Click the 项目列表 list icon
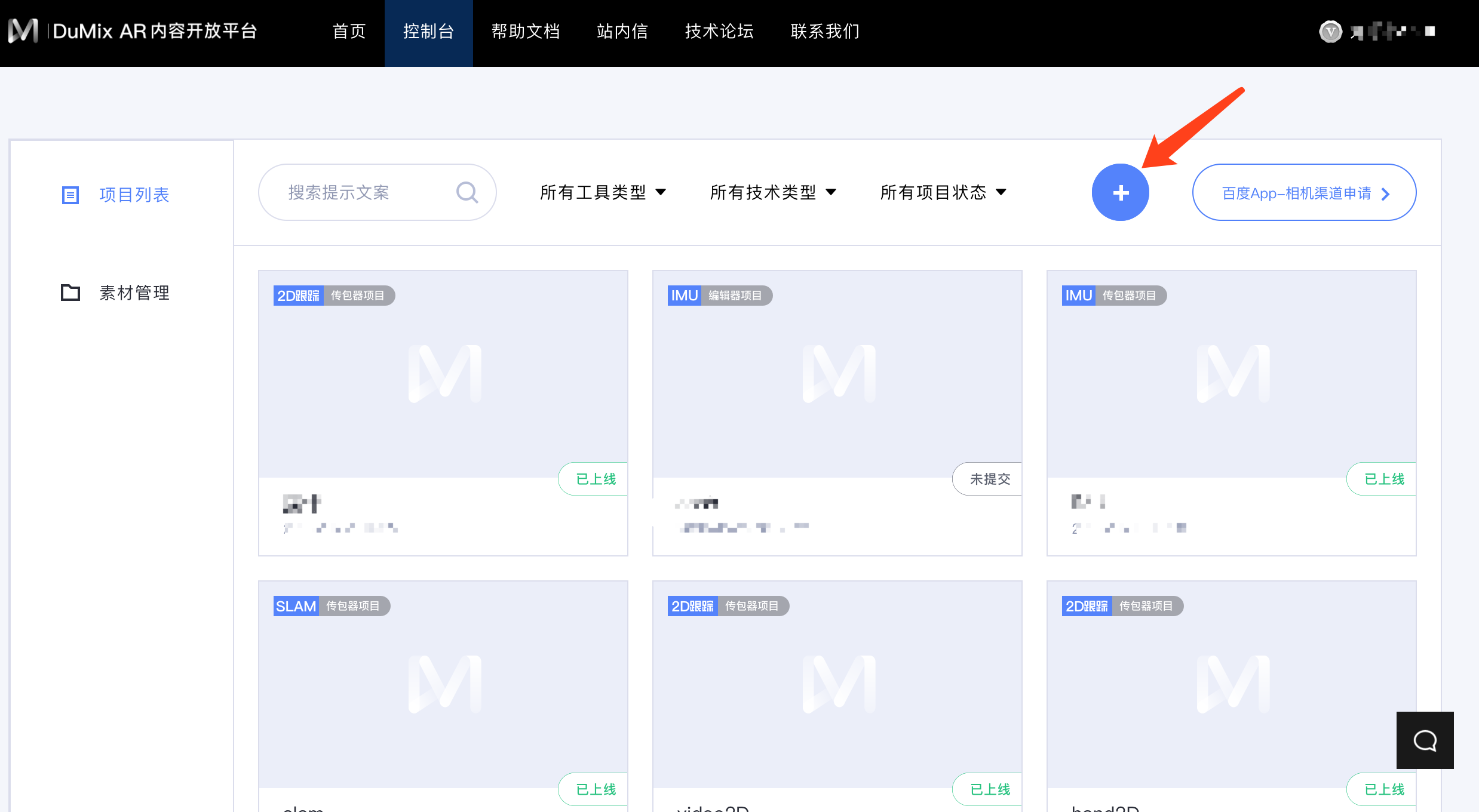 pos(70,195)
